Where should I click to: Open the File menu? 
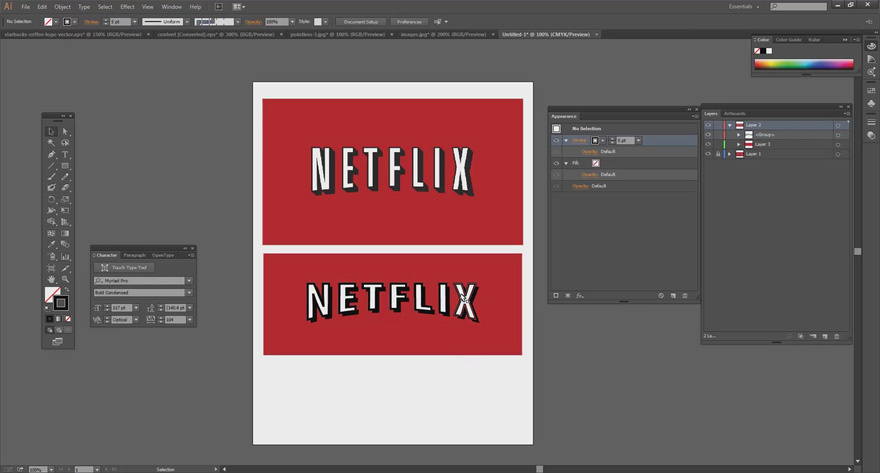26,7
